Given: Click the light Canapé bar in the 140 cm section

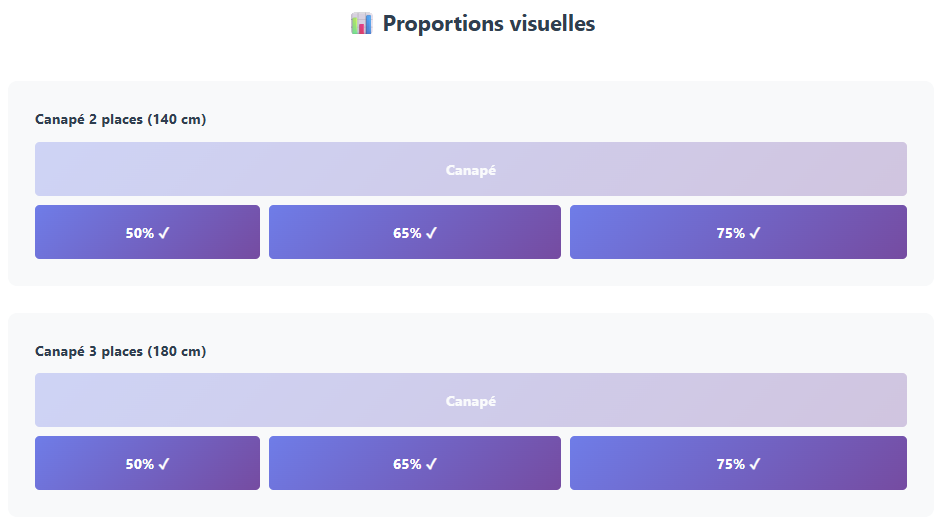Looking at the screenshot, I should (471, 169).
